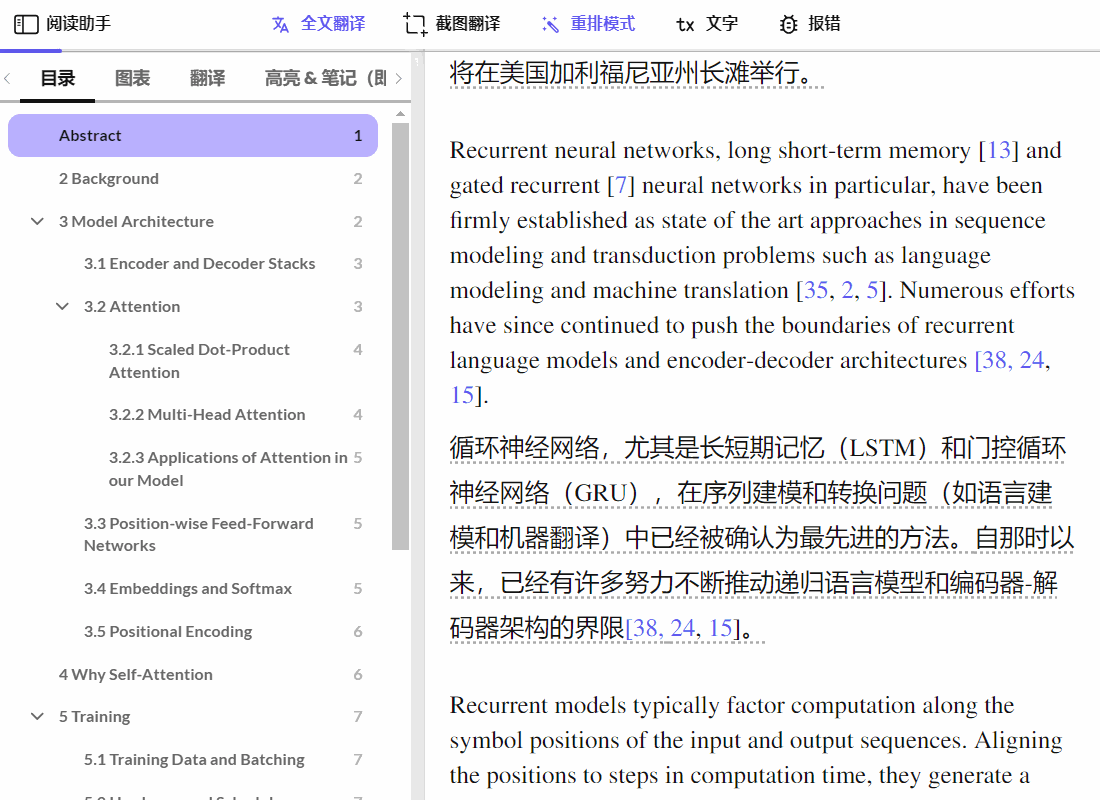Collapse the 3.2 Attention subsection
The width and height of the screenshot is (1100, 800).
click(63, 306)
